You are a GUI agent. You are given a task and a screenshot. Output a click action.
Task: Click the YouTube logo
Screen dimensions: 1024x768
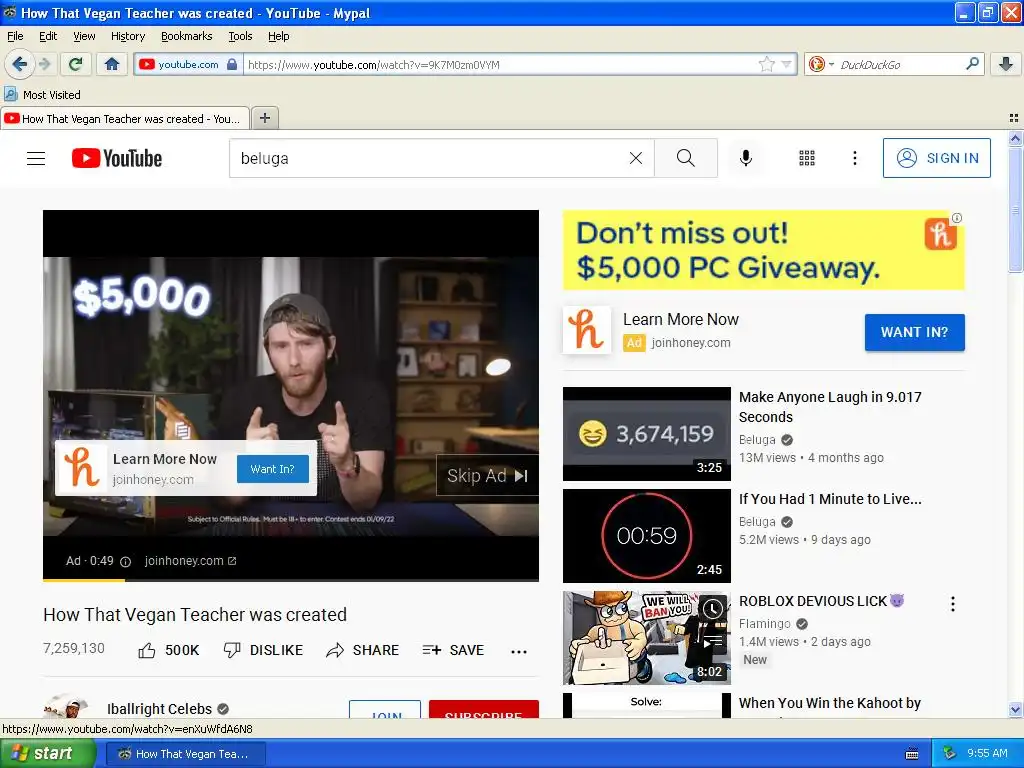(x=117, y=158)
